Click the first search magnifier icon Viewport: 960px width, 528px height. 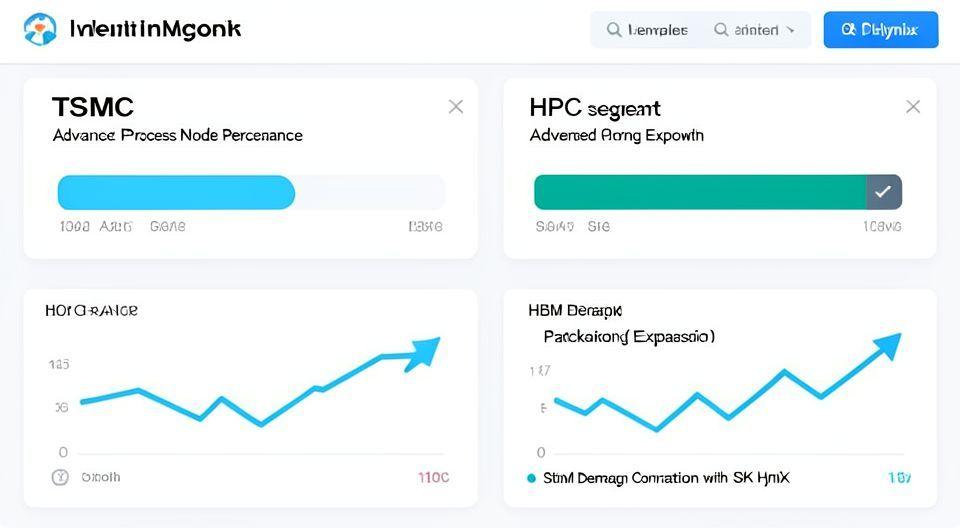click(x=614, y=30)
